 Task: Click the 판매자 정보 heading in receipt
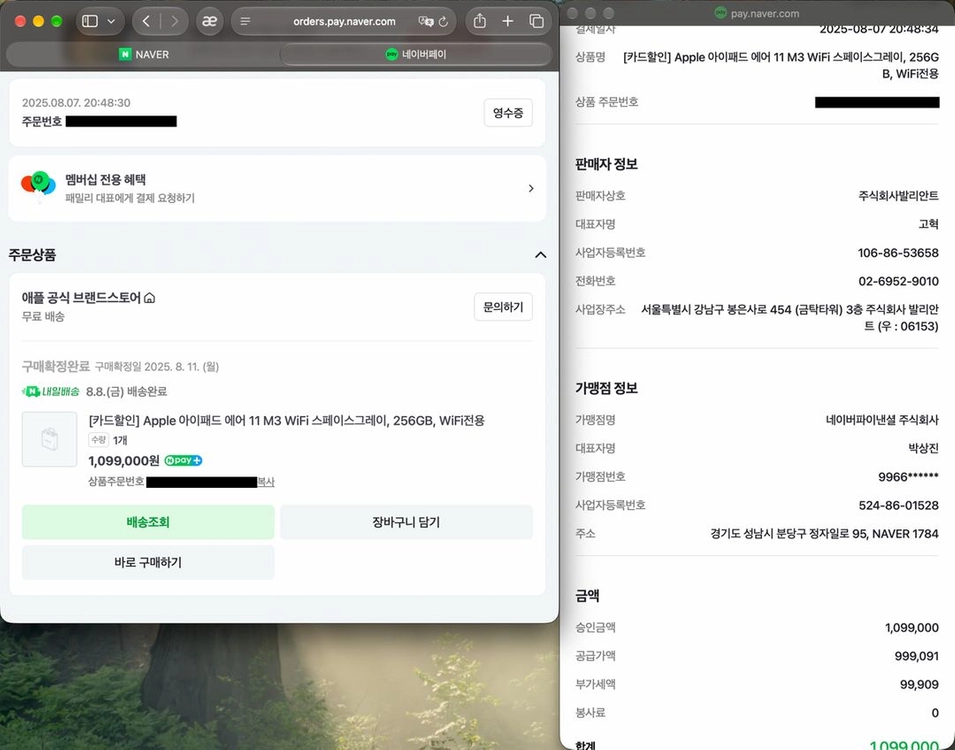(607, 164)
